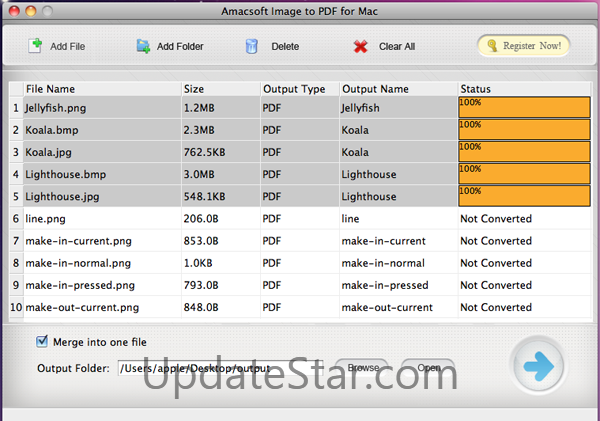Click row number 6 in the table
Viewport: 600px width, 421px height.
[x=16, y=219]
